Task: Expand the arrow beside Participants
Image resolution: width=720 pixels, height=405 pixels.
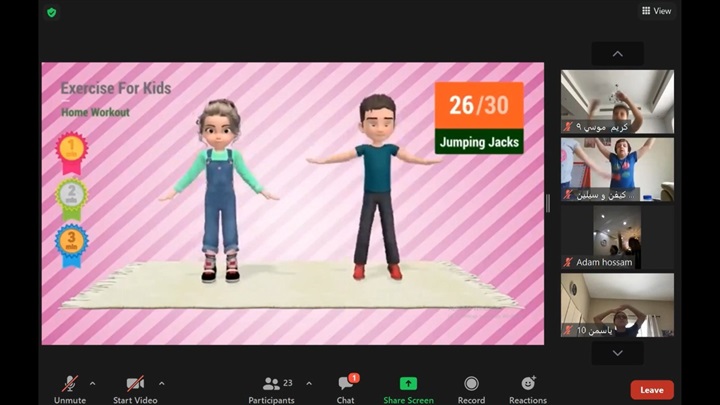Action: [x=308, y=383]
